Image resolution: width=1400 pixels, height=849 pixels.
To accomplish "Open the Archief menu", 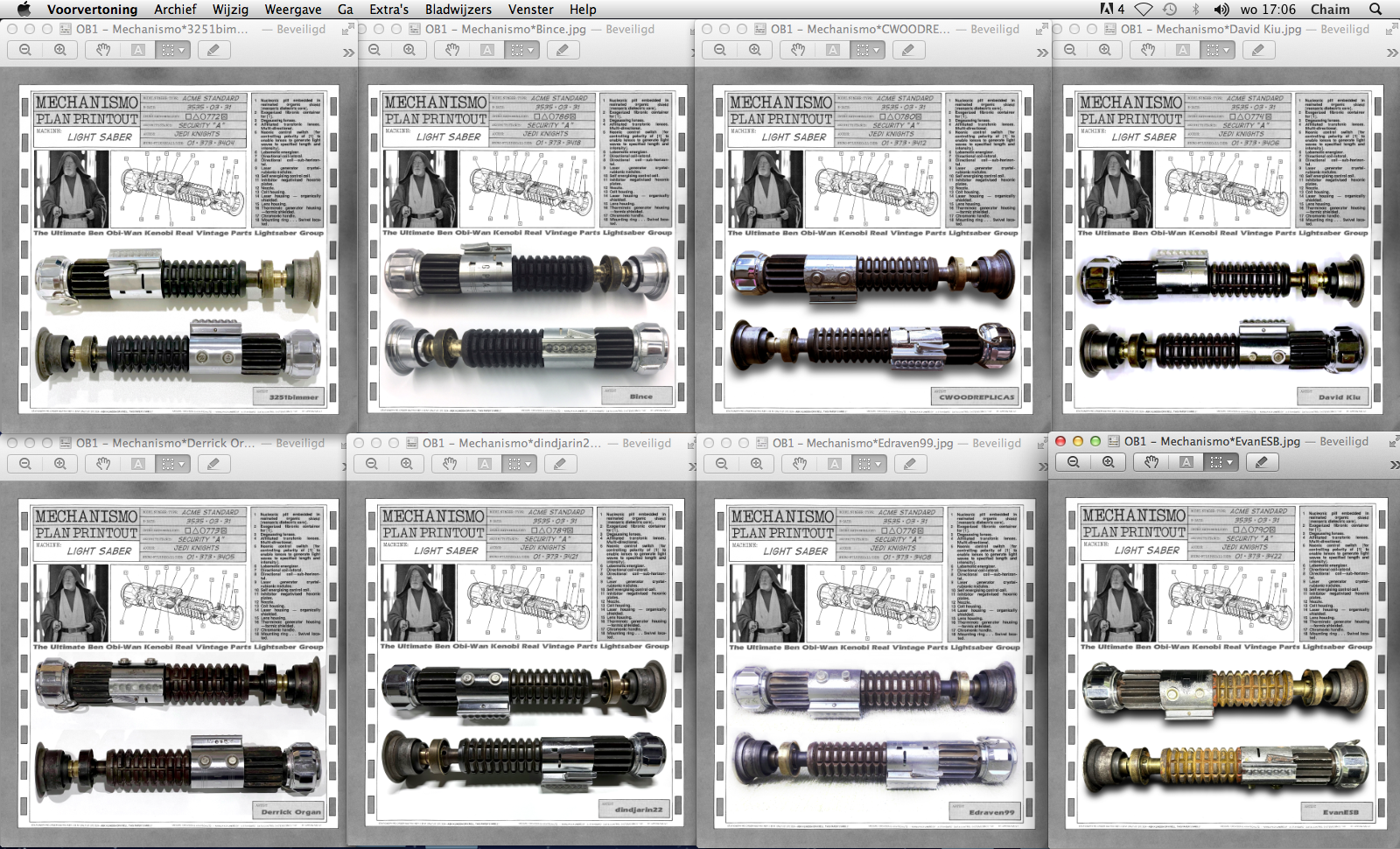I will pos(175,10).
